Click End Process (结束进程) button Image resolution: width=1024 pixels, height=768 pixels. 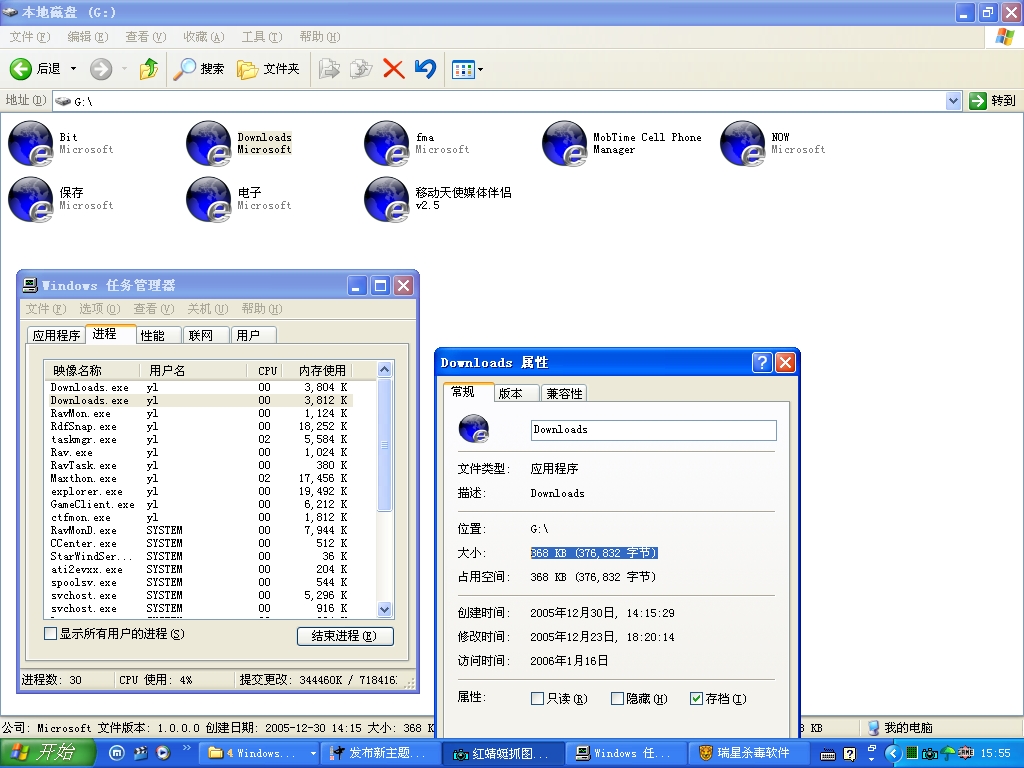pyautogui.click(x=345, y=635)
